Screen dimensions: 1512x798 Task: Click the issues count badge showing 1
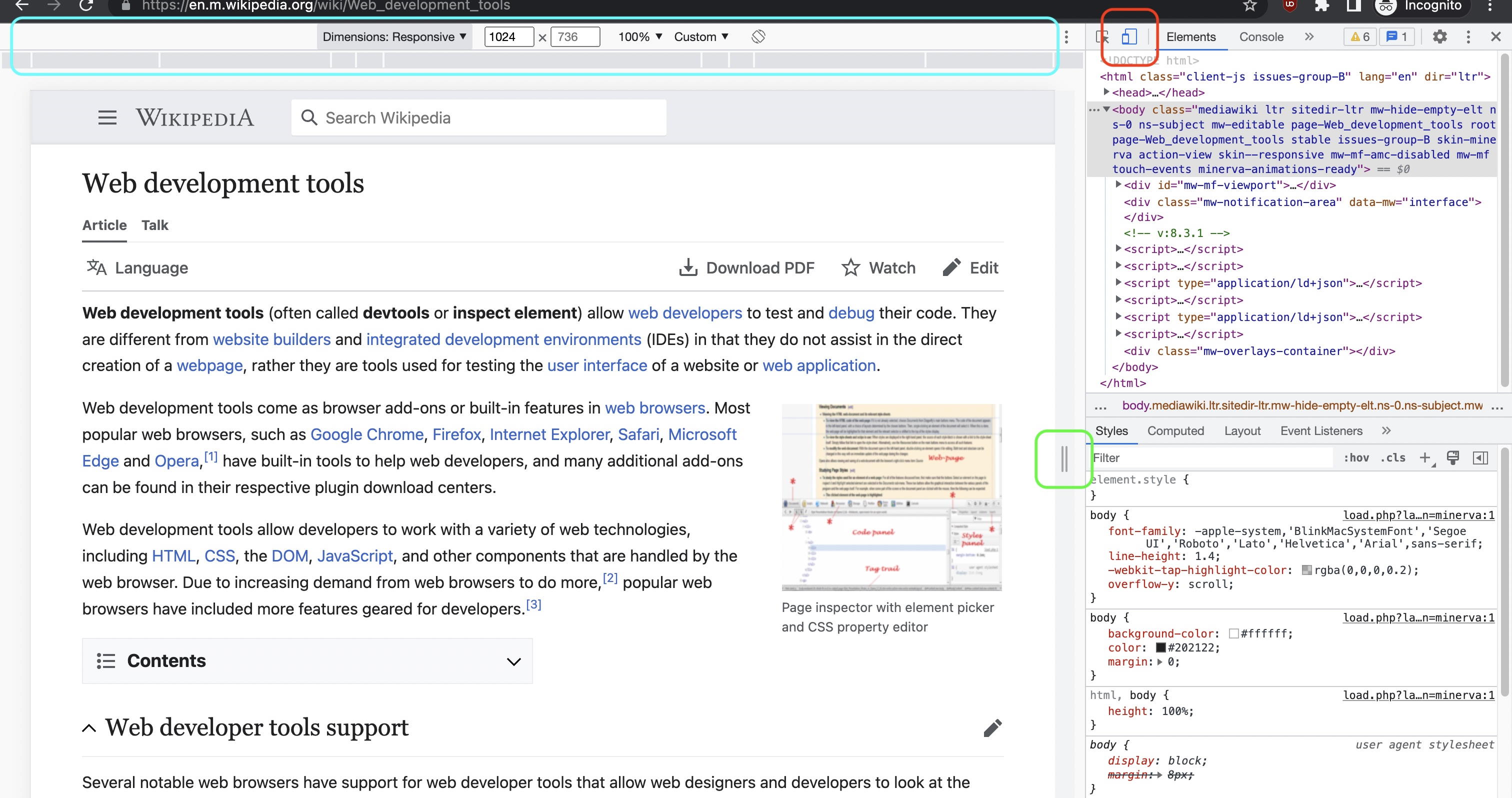(x=1397, y=36)
